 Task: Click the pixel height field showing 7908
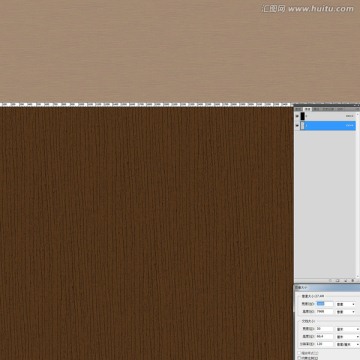point(325,312)
